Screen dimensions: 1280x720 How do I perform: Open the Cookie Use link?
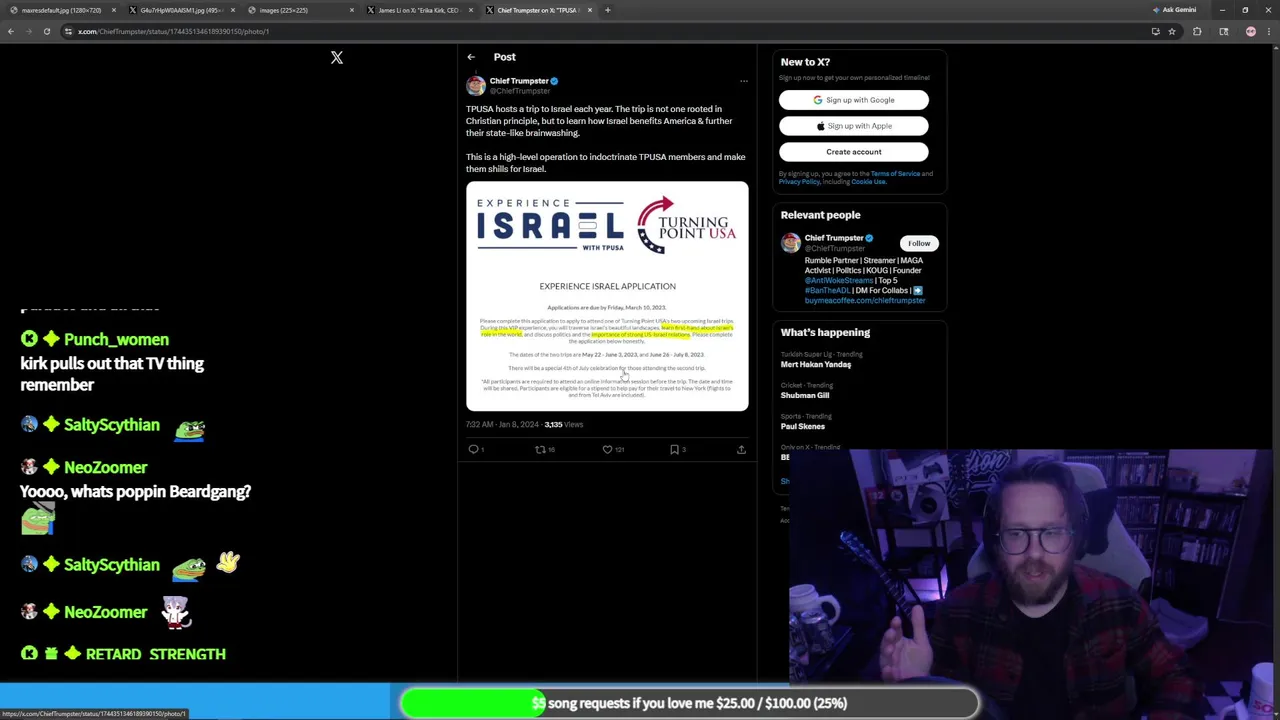point(868,182)
